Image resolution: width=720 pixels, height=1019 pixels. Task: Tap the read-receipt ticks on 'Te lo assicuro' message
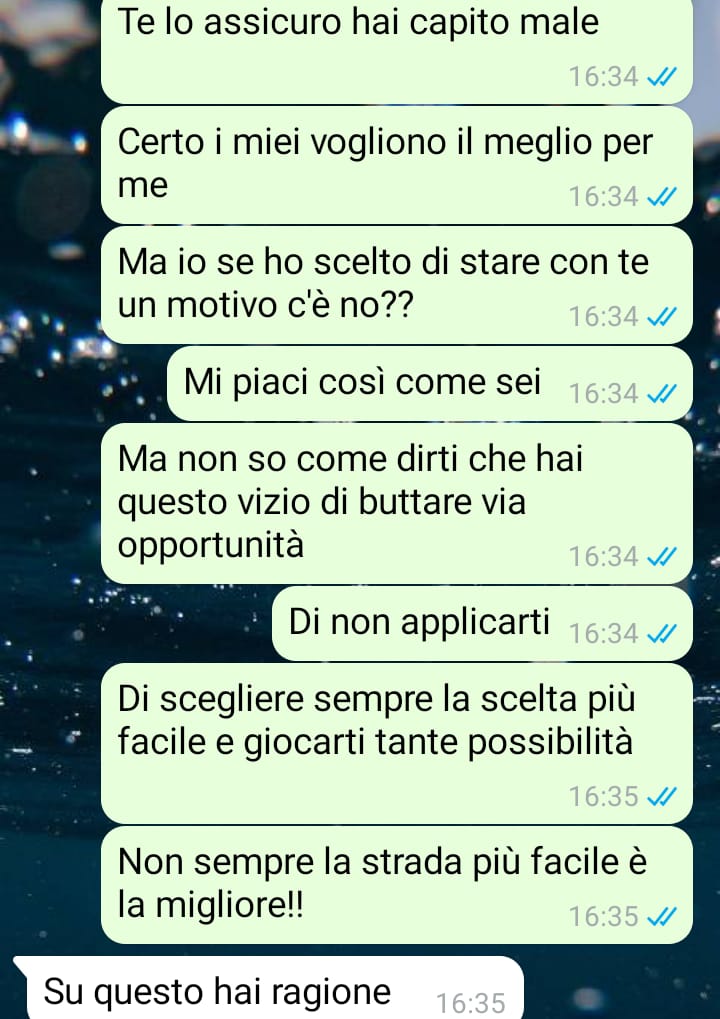pyautogui.click(x=662, y=77)
